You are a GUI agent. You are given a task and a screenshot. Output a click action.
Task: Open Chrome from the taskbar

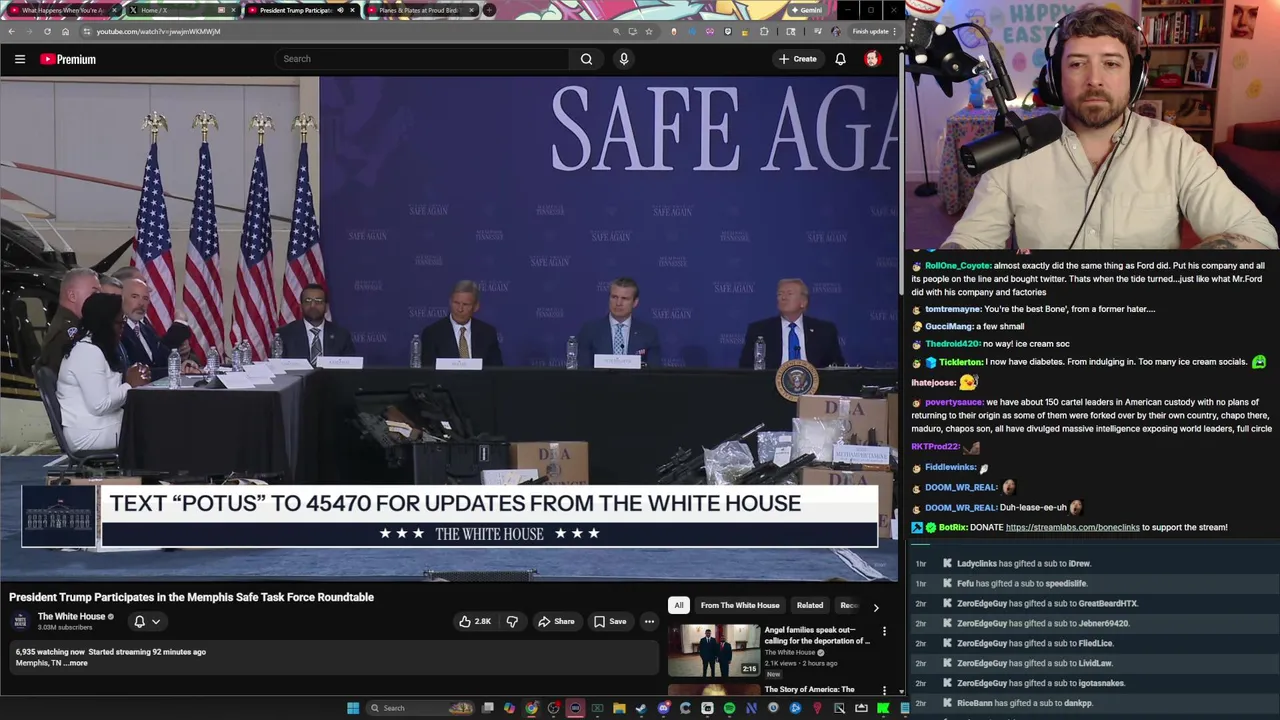coord(531,708)
